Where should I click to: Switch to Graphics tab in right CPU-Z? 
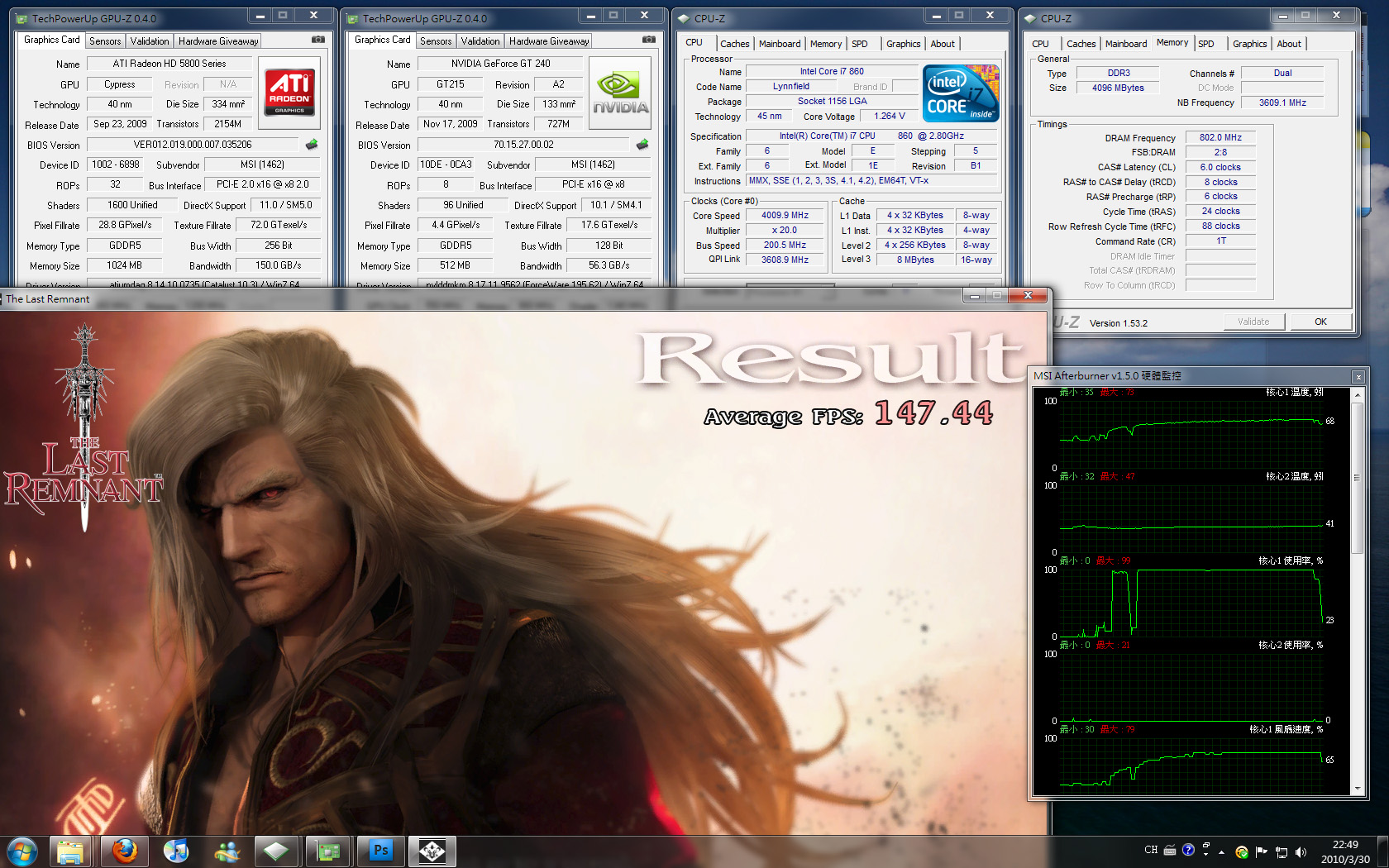[1249, 44]
